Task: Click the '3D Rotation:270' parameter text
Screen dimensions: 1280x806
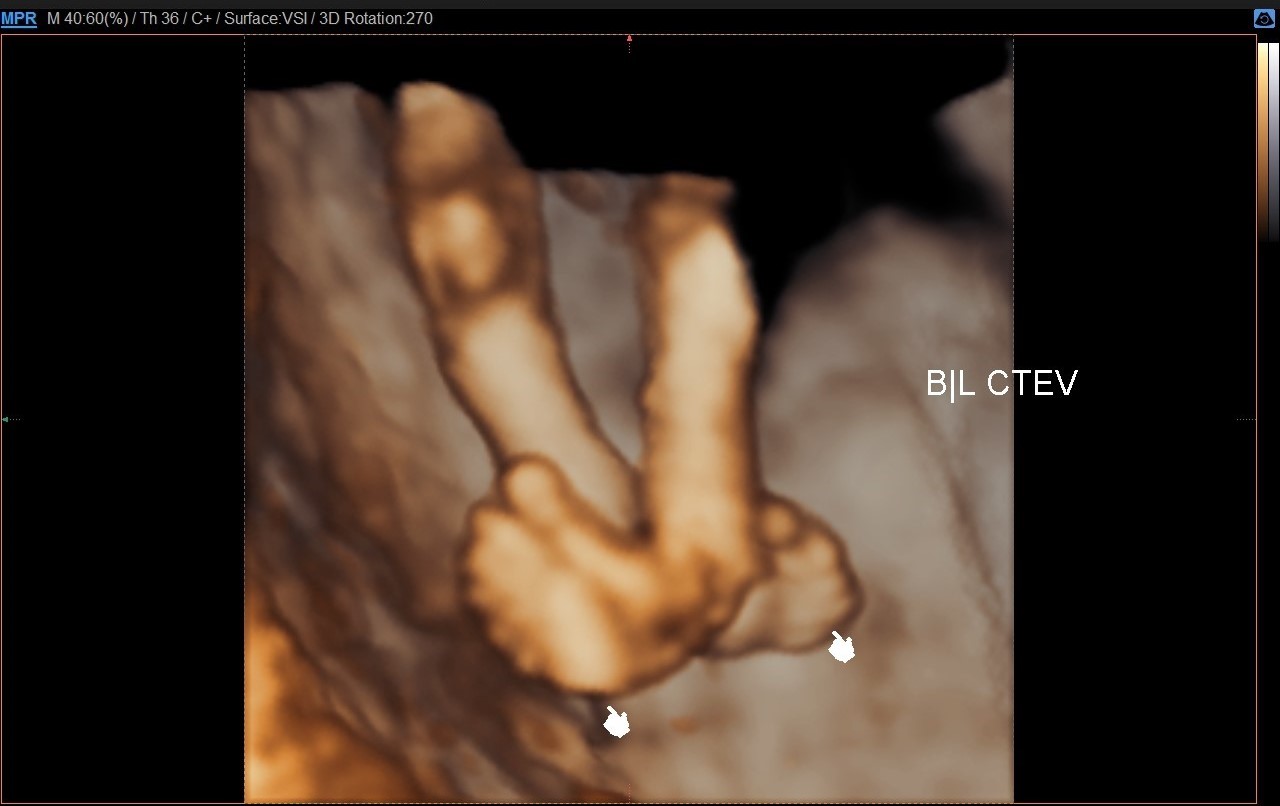Action: pyautogui.click(x=376, y=18)
